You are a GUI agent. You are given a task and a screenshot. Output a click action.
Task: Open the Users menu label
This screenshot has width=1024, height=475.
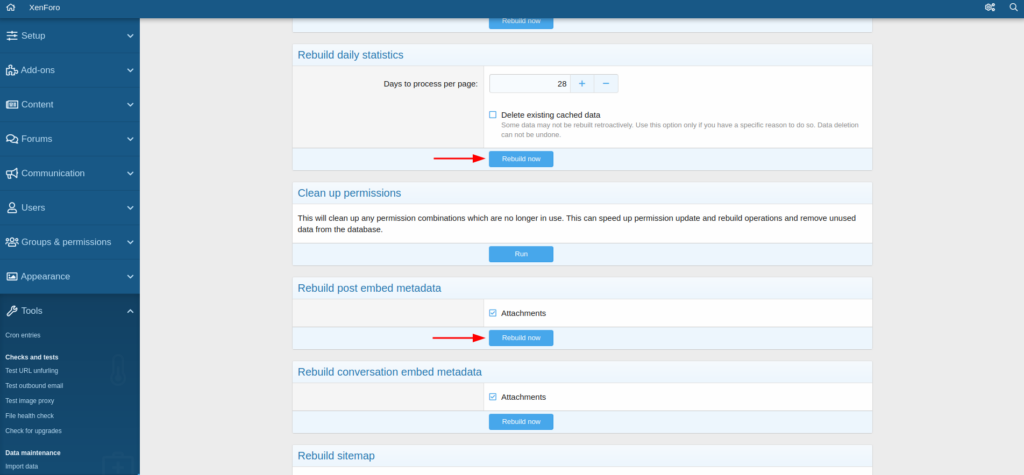click(33, 208)
